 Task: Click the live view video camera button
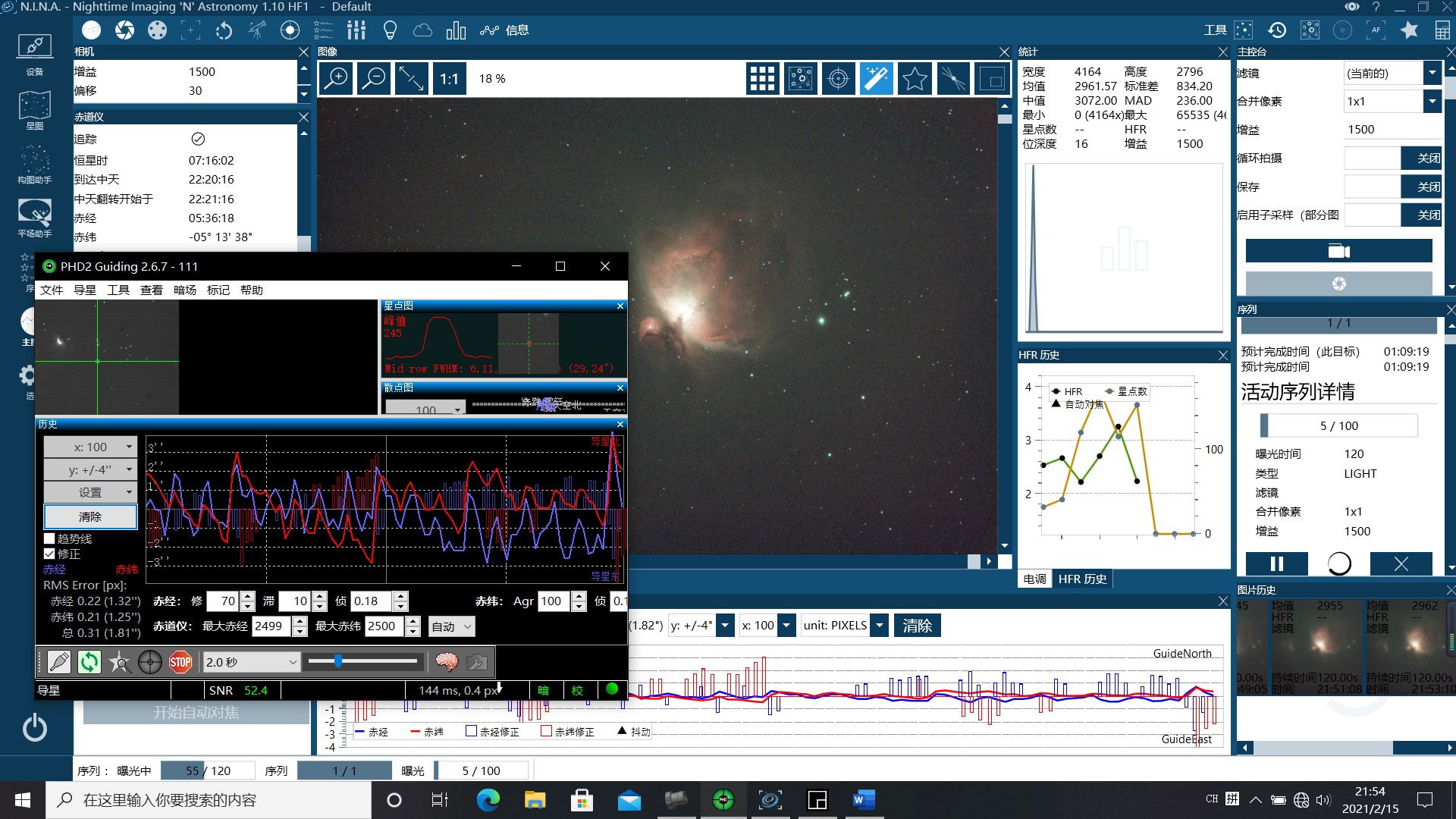pyautogui.click(x=1338, y=251)
